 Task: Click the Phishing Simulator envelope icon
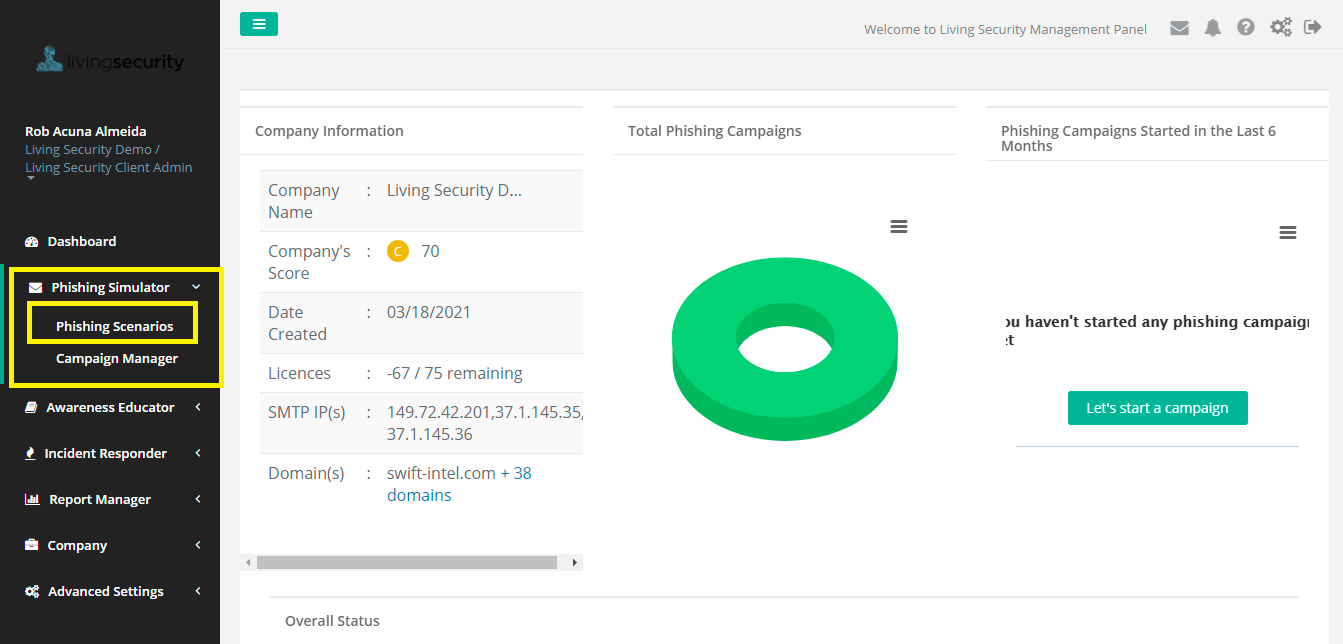coord(36,287)
